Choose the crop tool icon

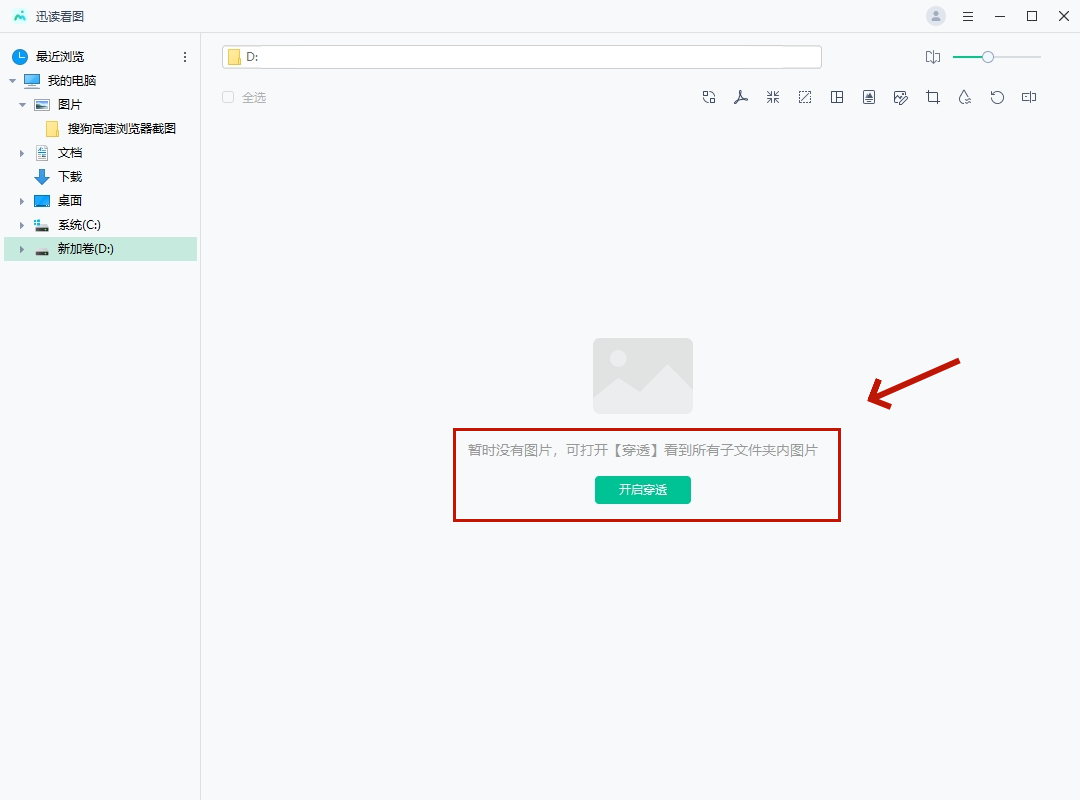(933, 97)
